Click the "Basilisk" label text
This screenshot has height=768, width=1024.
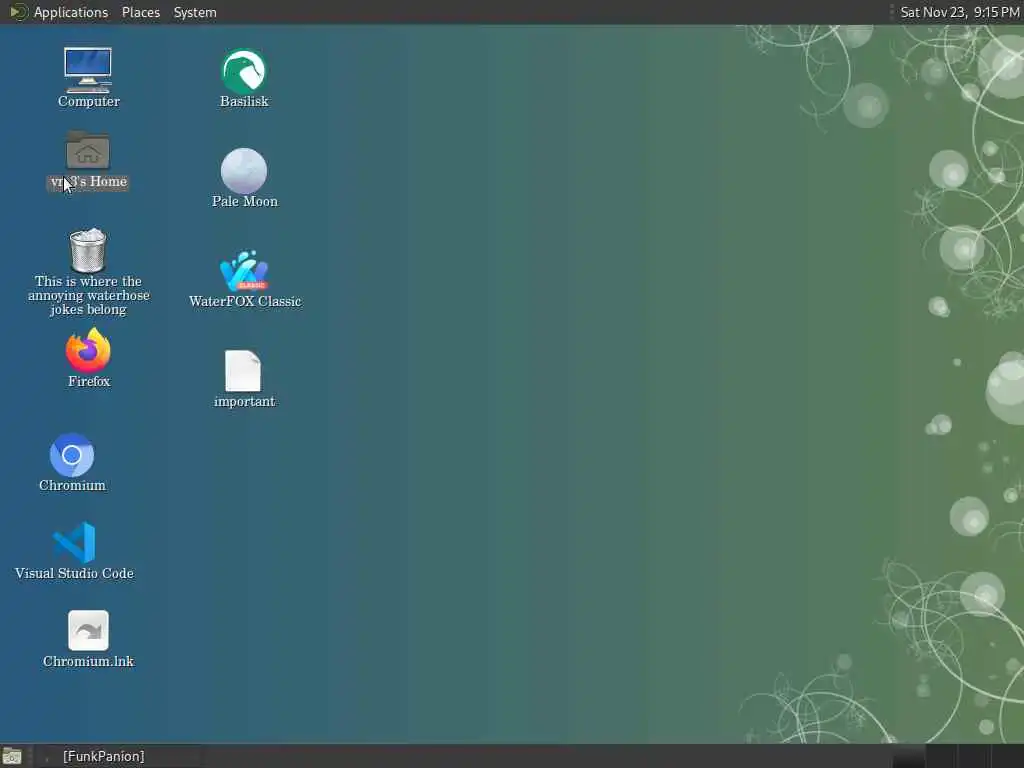(244, 101)
